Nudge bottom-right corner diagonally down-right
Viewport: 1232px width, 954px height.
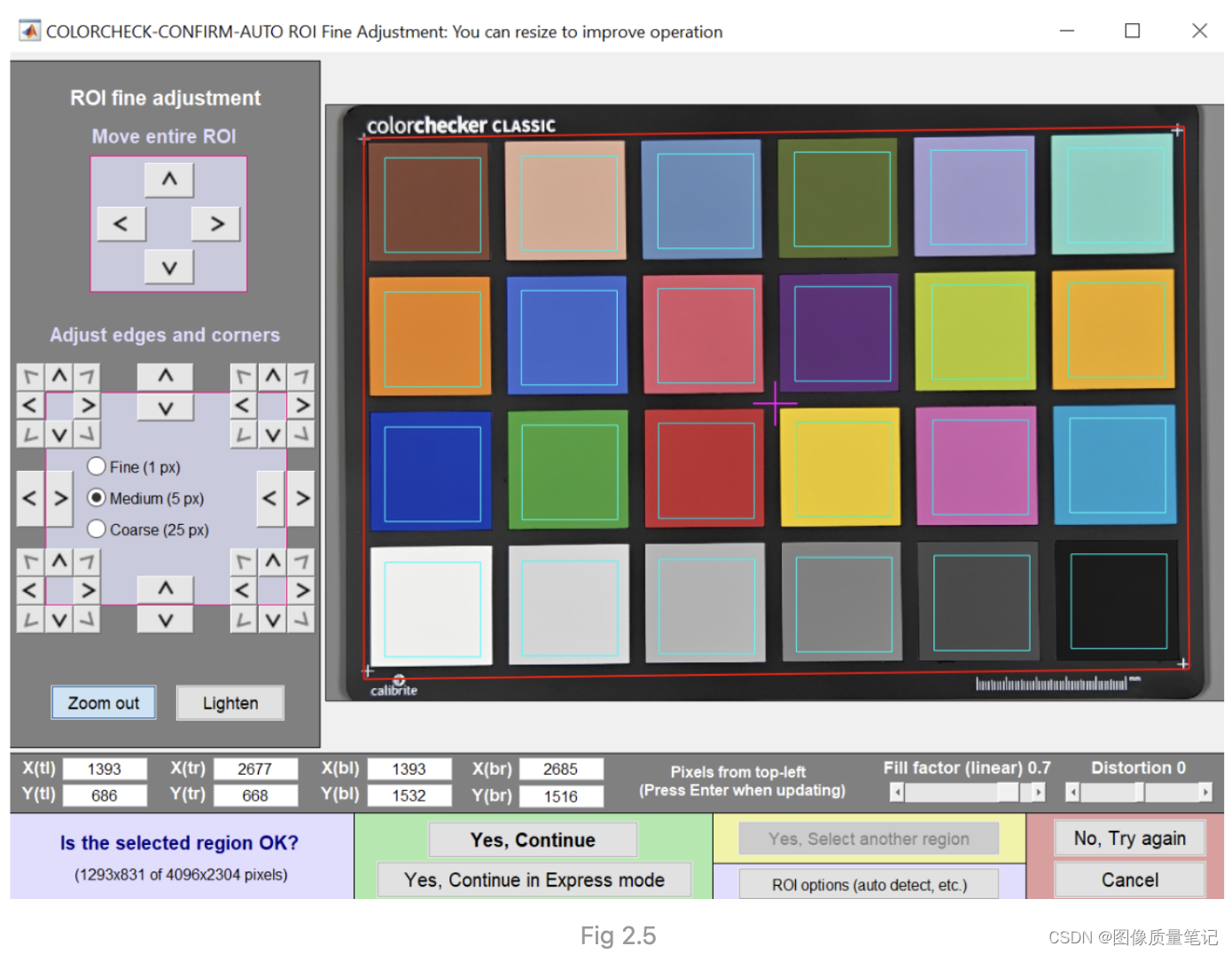300,619
